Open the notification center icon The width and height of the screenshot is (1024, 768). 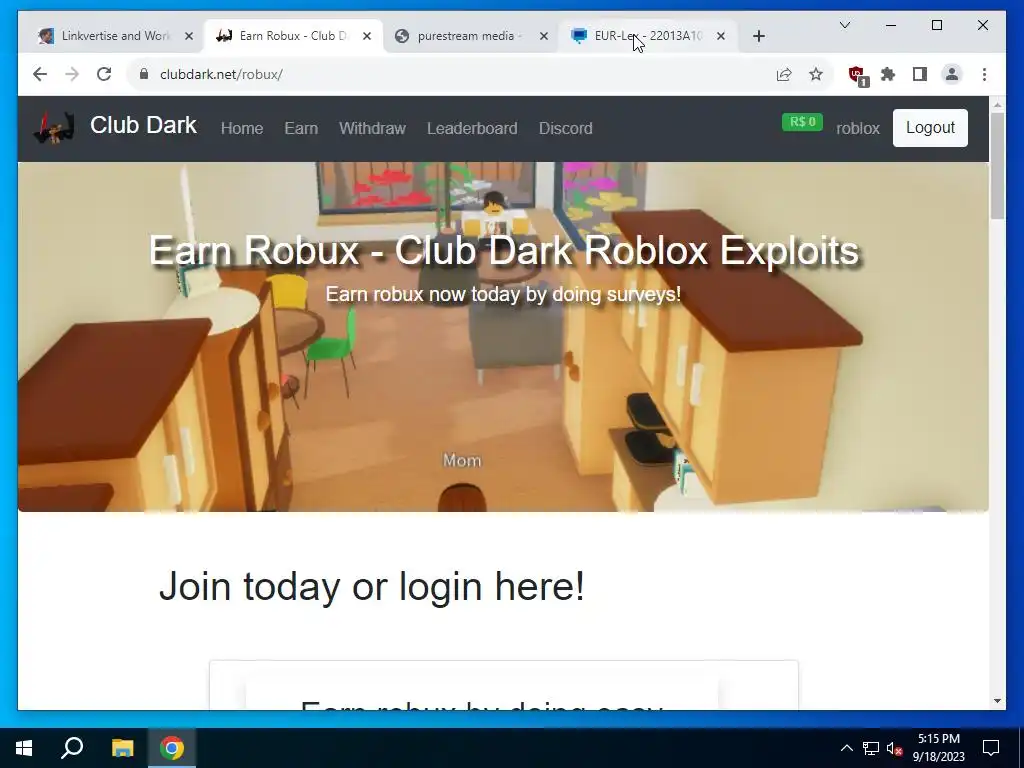pyautogui.click(x=991, y=748)
